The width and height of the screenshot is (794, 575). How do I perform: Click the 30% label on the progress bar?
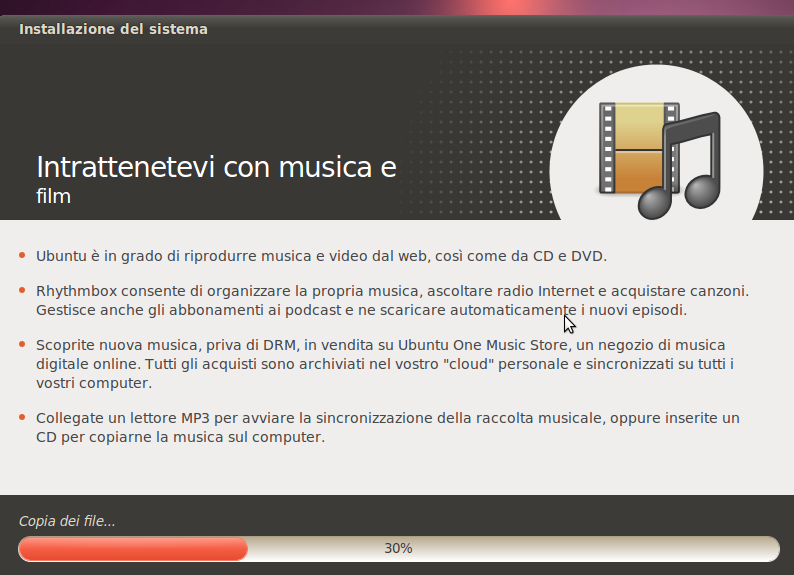coord(398,549)
